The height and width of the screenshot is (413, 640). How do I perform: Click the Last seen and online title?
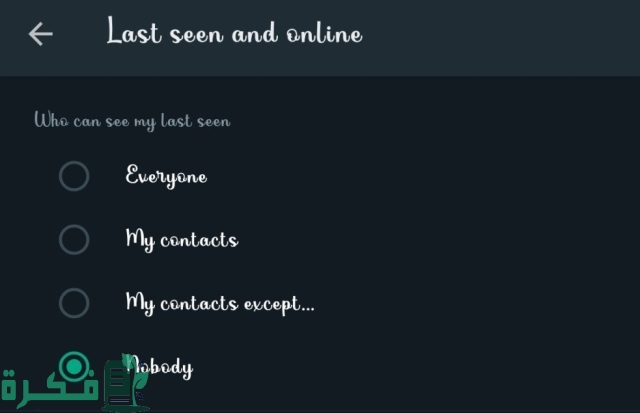pos(234,31)
